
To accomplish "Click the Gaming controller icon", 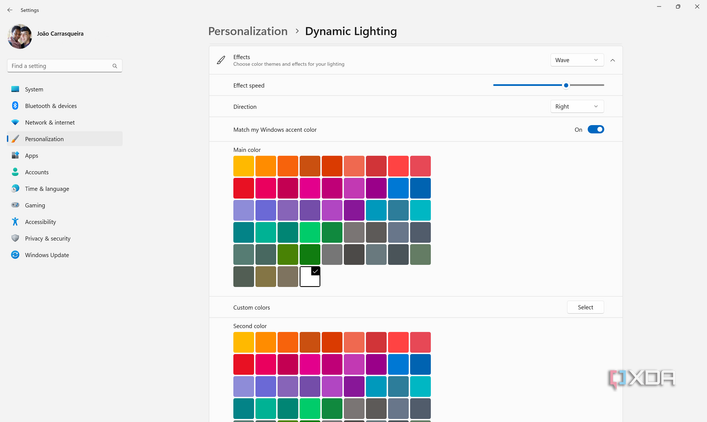I will 15,205.
